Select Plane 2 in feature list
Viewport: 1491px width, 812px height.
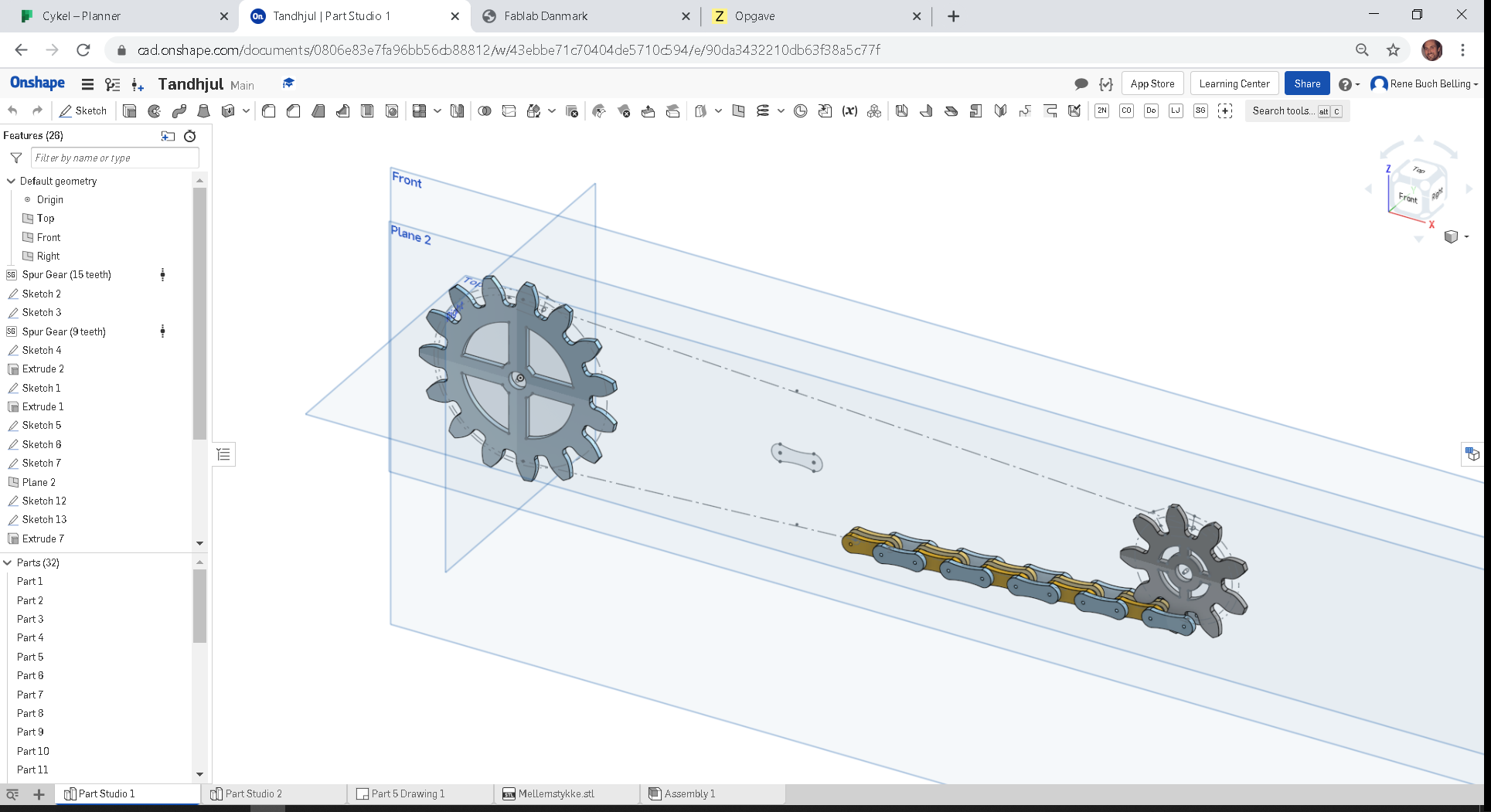(39, 482)
